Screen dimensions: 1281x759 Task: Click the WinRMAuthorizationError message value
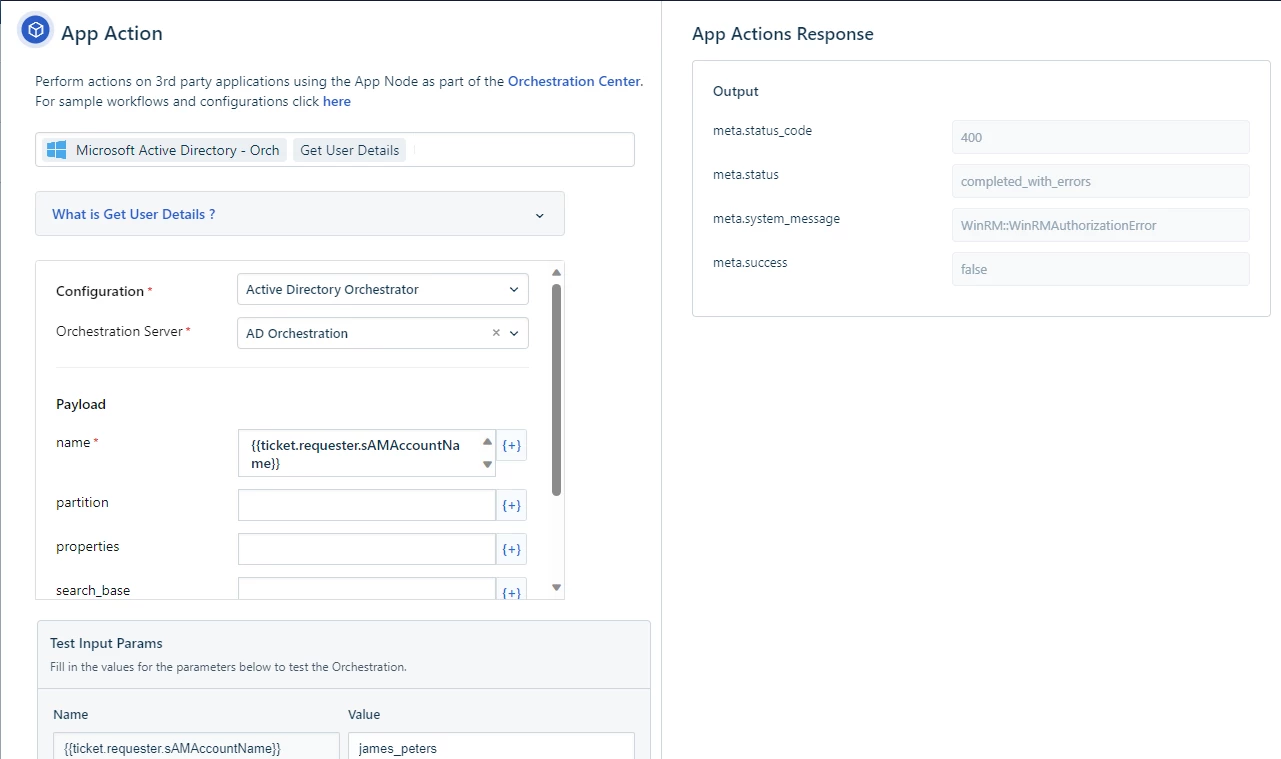(x=1101, y=225)
